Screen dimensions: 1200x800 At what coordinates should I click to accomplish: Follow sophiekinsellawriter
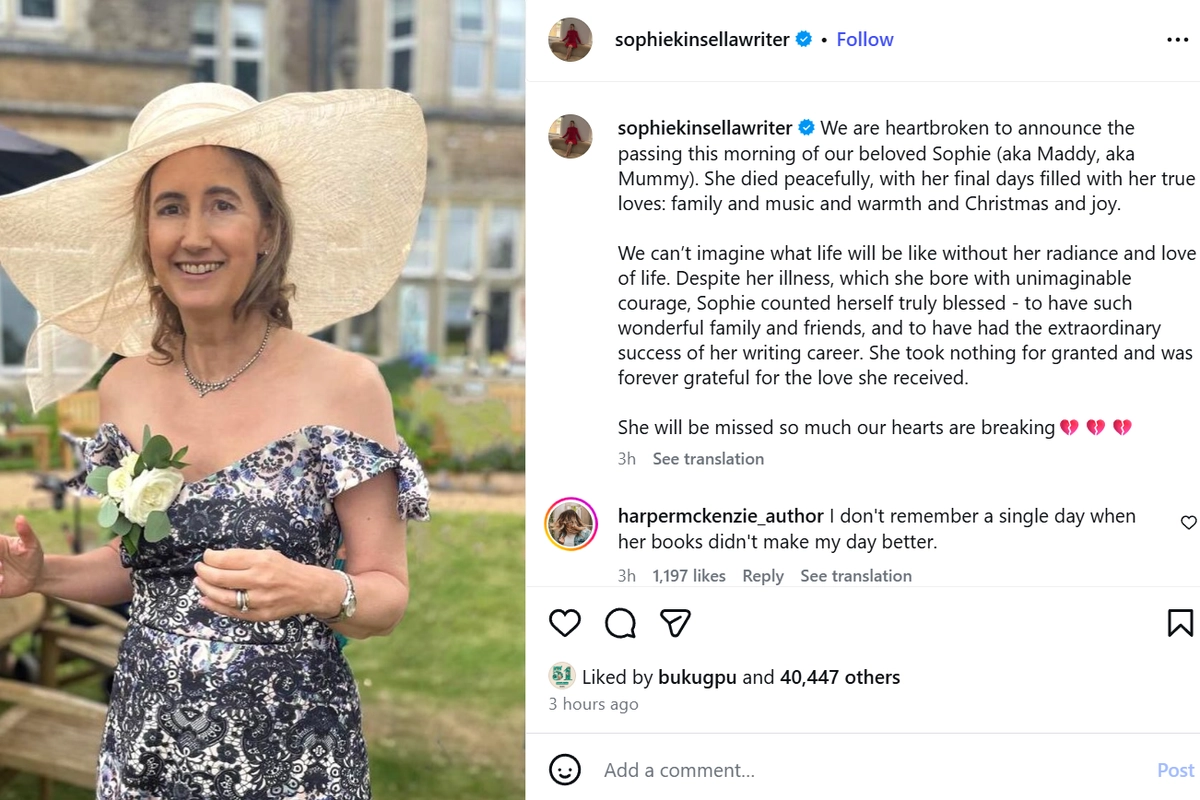click(x=864, y=39)
